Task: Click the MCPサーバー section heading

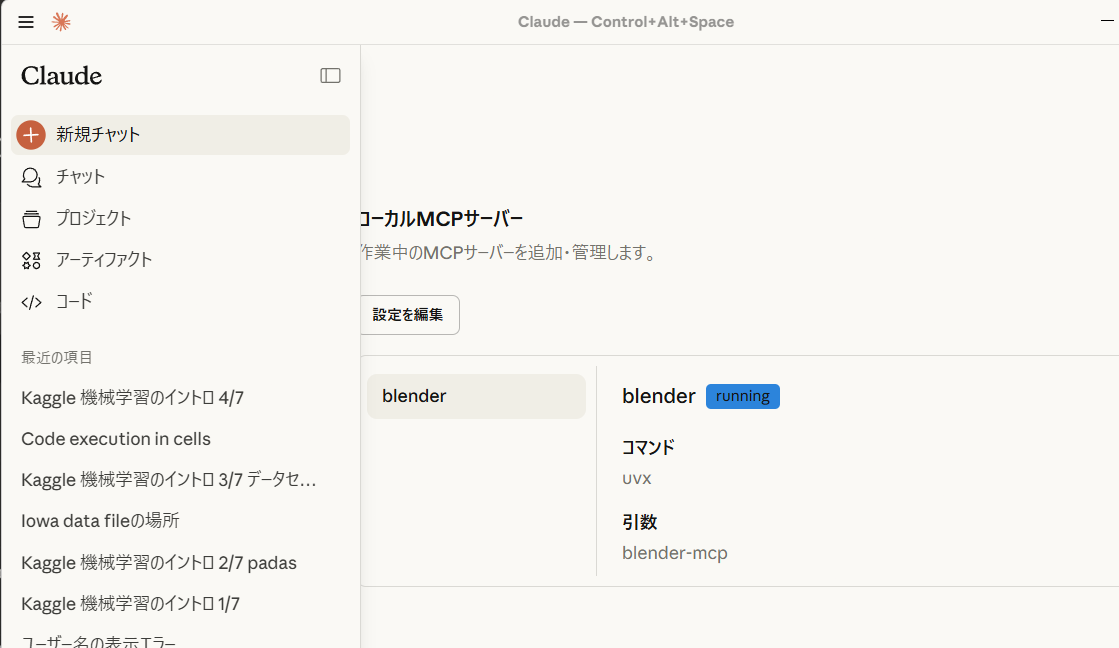Action: click(x=441, y=219)
